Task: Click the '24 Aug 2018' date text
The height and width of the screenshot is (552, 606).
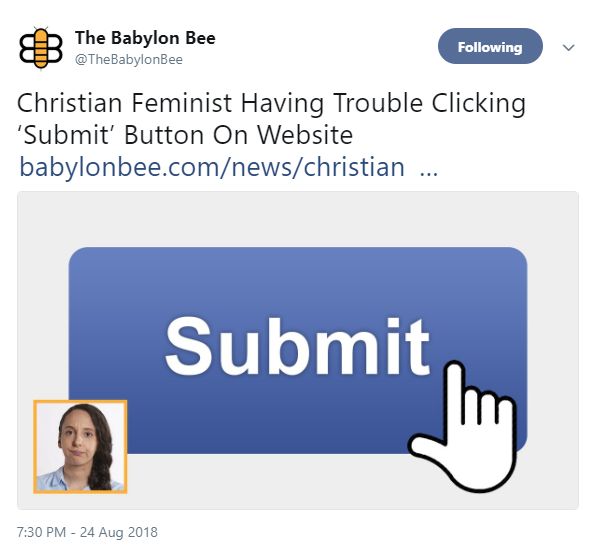Action: coord(119,532)
